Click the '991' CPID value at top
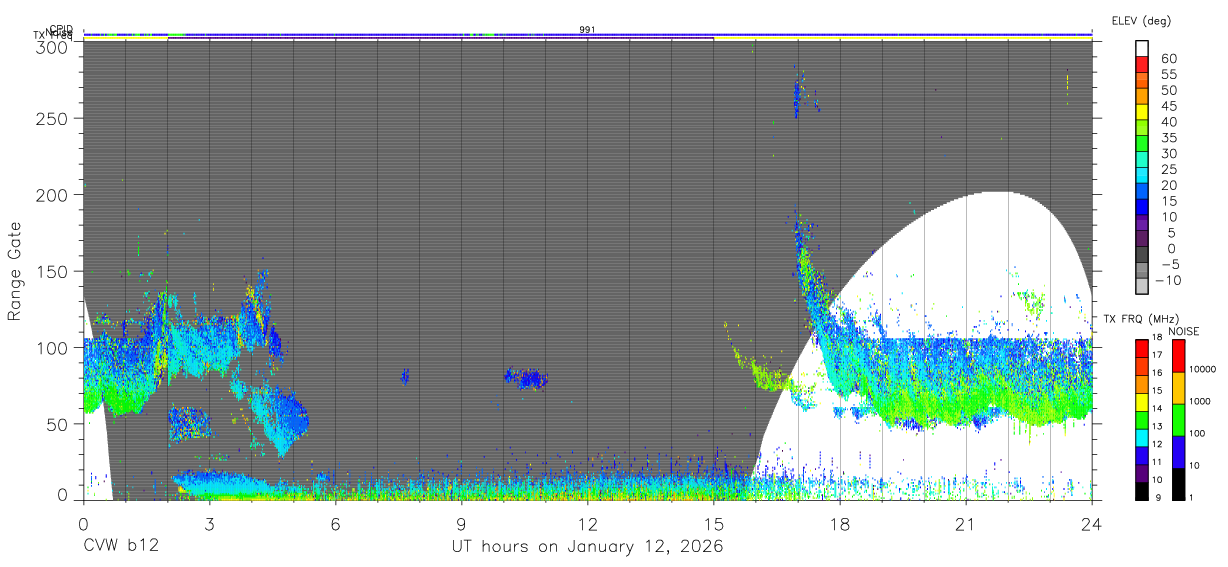The image size is (1228, 567). pos(587,30)
